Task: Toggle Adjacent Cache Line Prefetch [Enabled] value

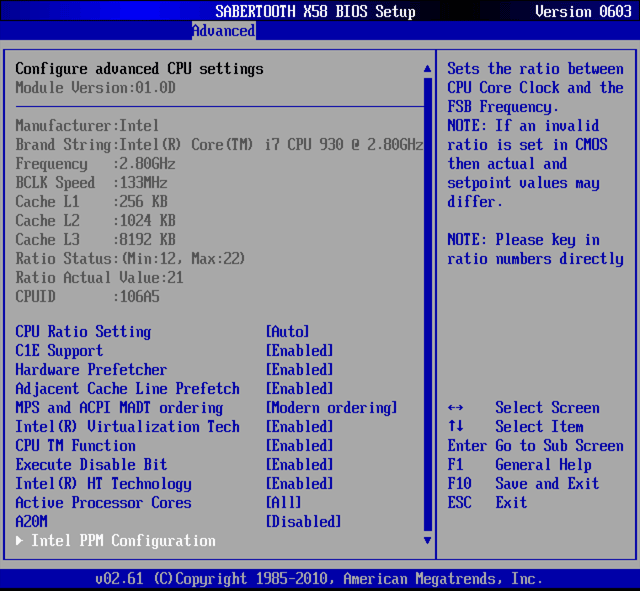Action: 300,389
